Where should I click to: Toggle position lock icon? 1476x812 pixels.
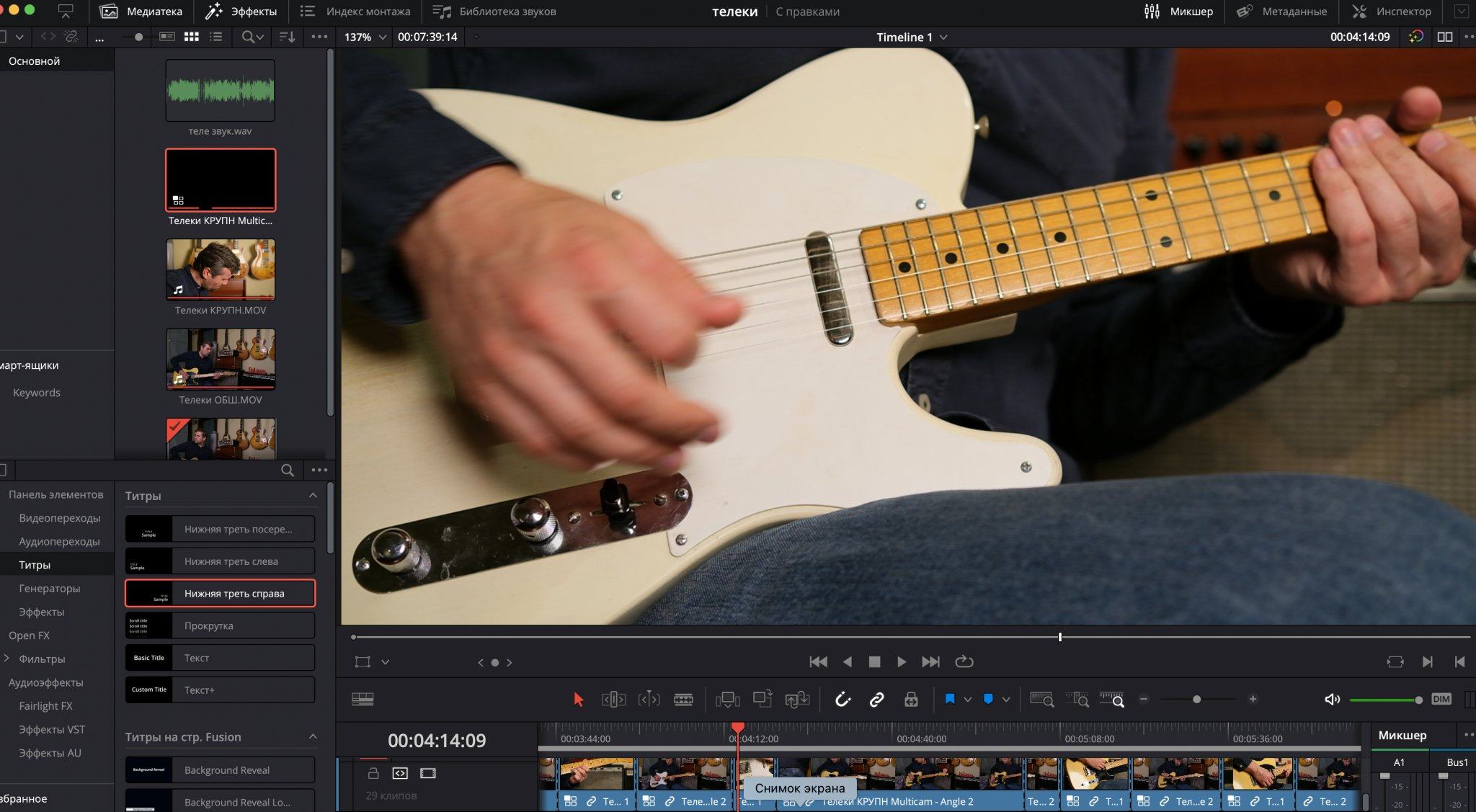click(911, 699)
